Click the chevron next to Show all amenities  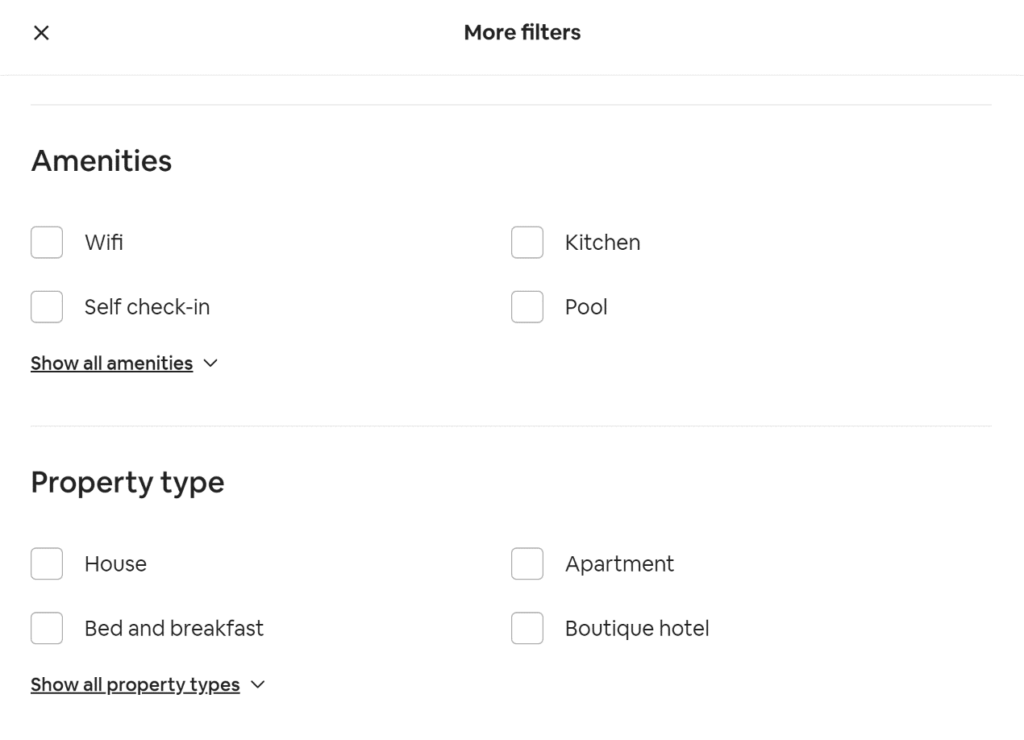point(211,363)
